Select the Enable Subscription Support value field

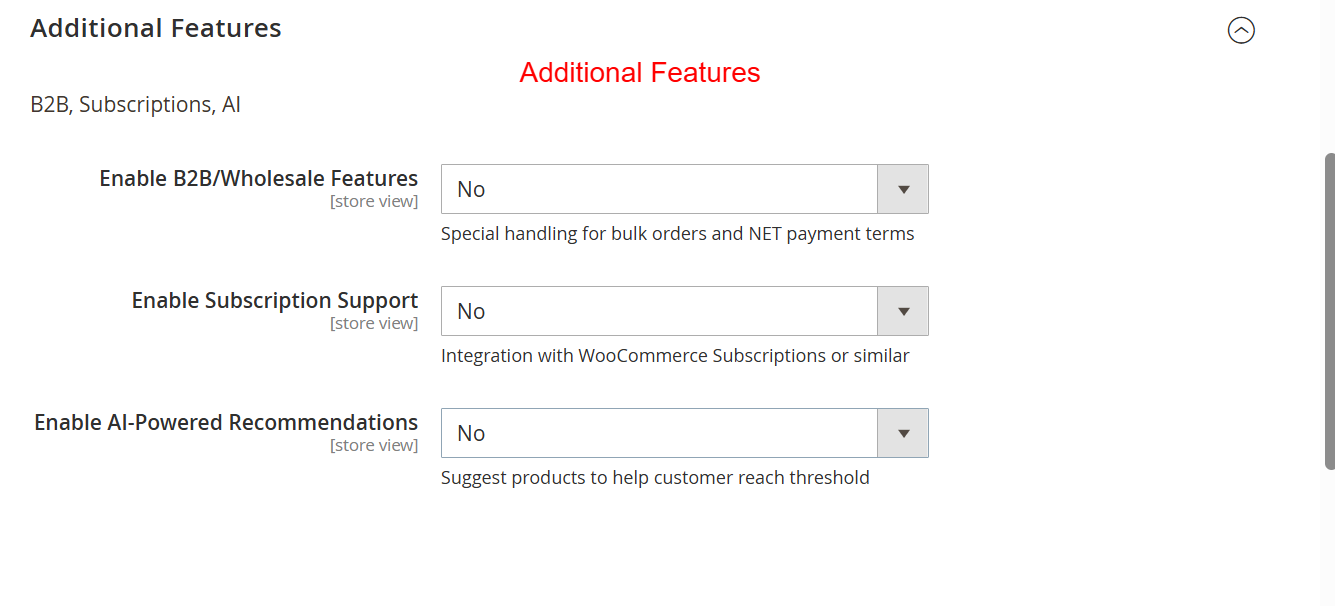tap(659, 311)
